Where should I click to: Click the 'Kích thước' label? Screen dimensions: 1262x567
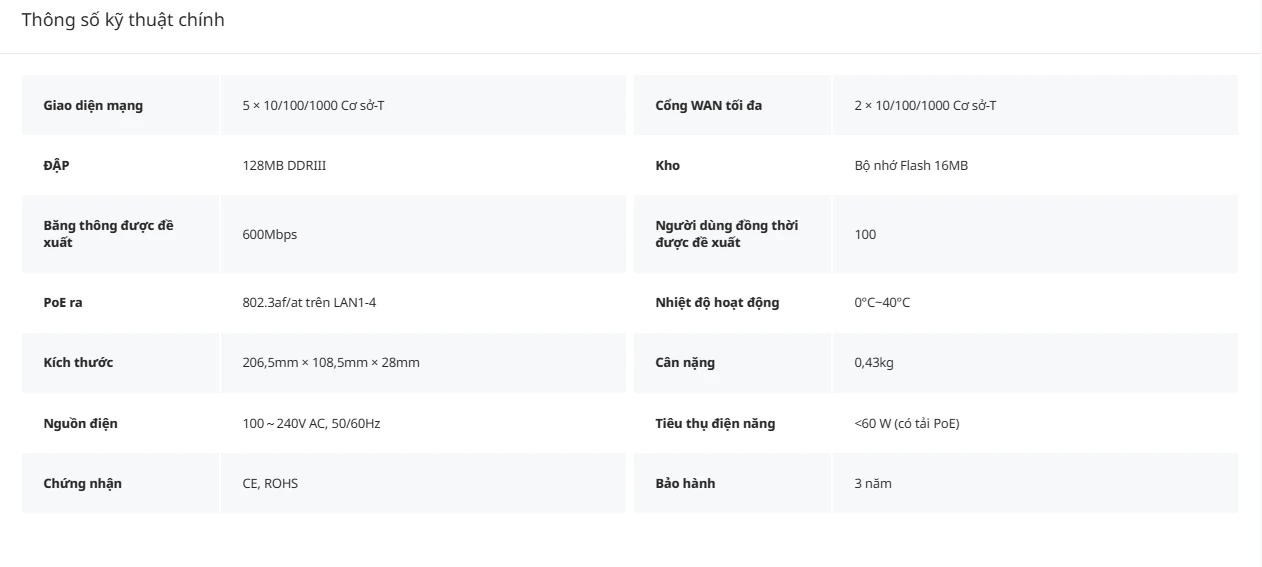click(x=78, y=362)
